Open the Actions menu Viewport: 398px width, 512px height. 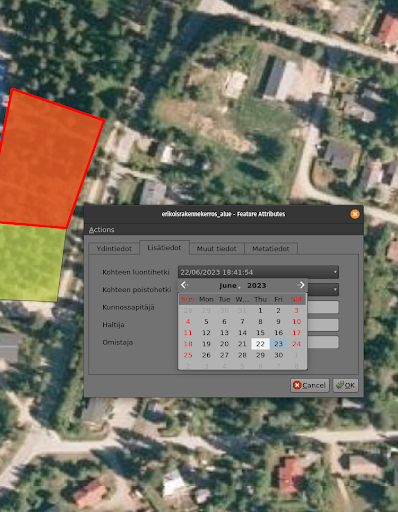[x=101, y=230]
